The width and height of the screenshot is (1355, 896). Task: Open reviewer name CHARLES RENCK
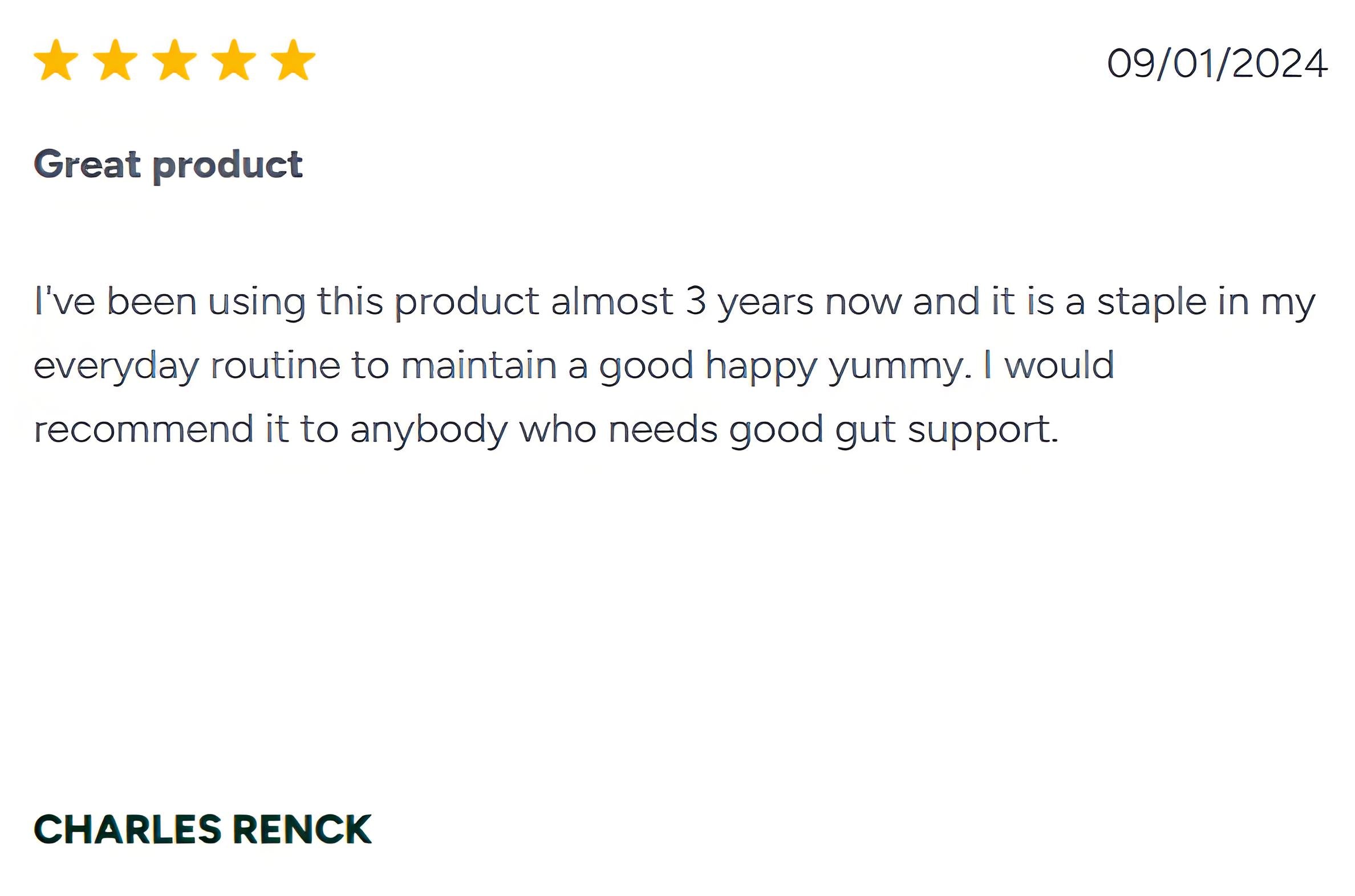[202, 829]
